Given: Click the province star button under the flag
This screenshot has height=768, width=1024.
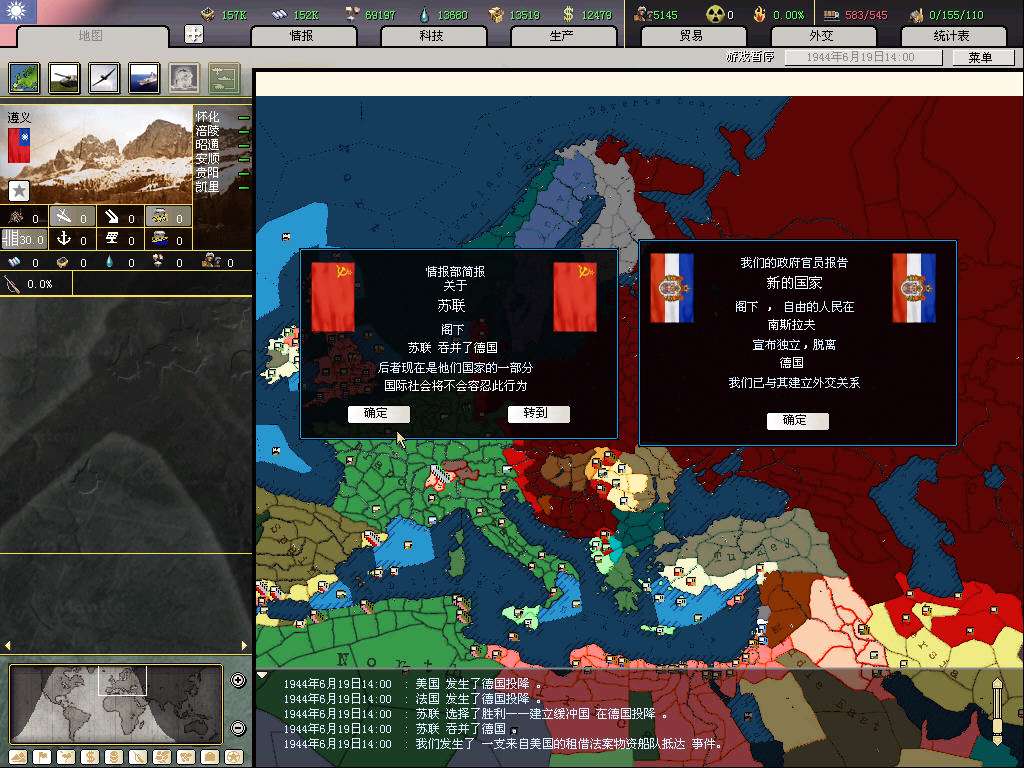Looking at the screenshot, I should (18, 190).
